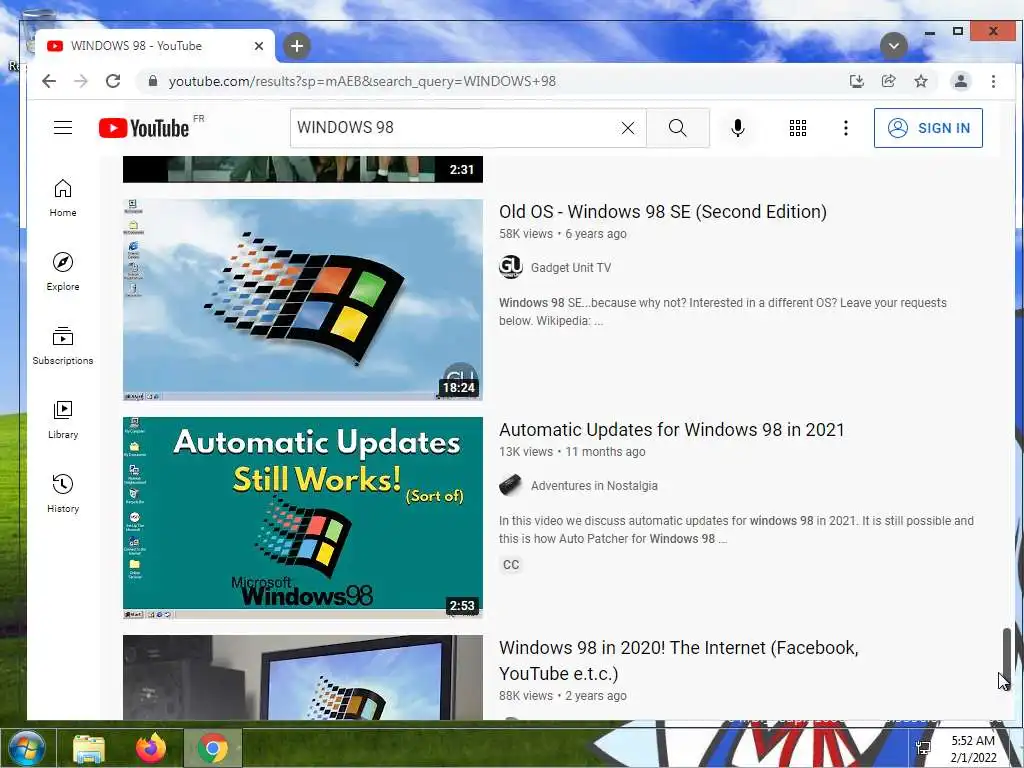Open the Adventures in Nostalgia channel avatar
Screen dimensions: 1024x768
pos(511,485)
